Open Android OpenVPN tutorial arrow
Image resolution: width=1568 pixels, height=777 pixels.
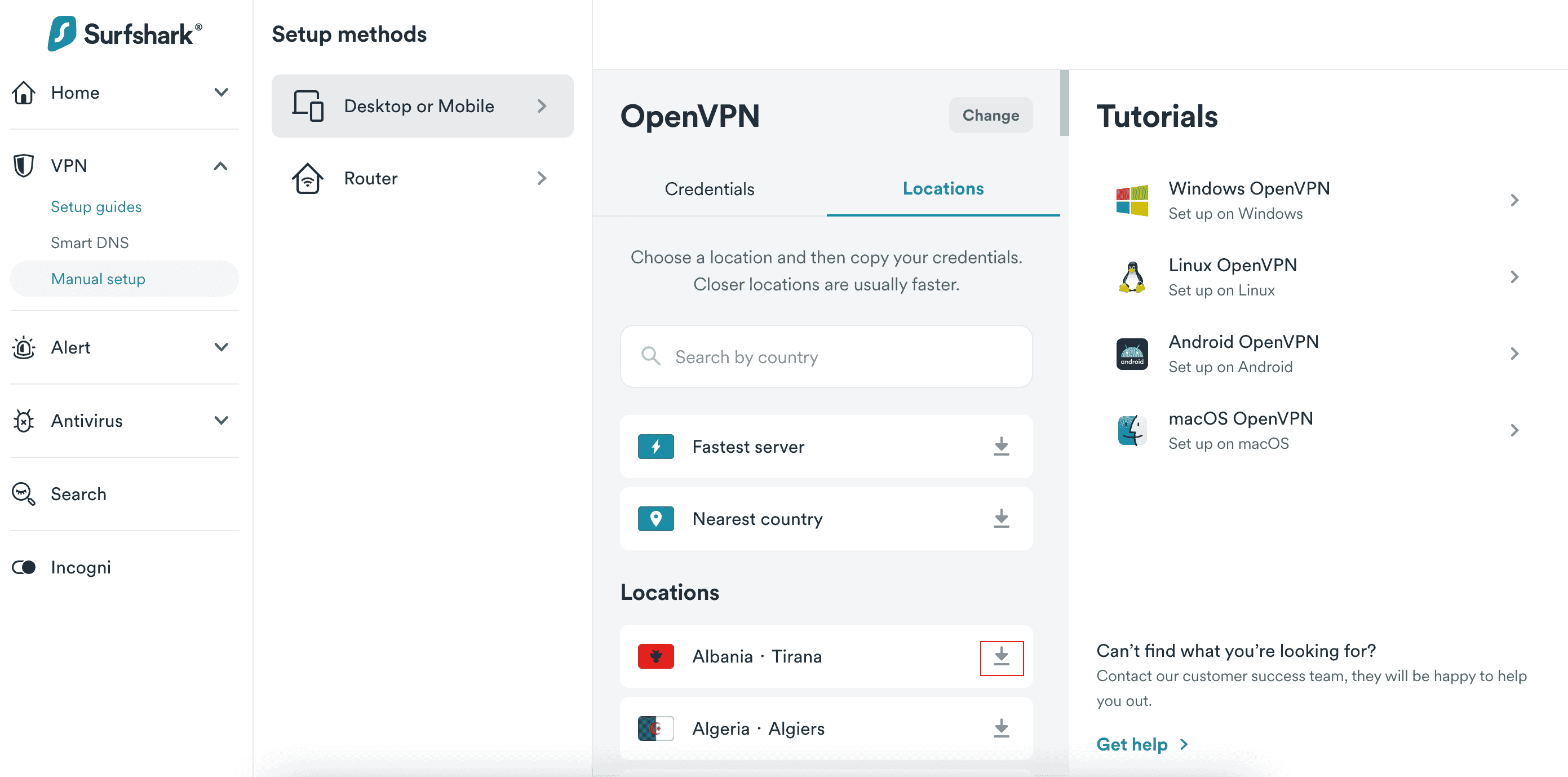pyautogui.click(x=1514, y=354)
